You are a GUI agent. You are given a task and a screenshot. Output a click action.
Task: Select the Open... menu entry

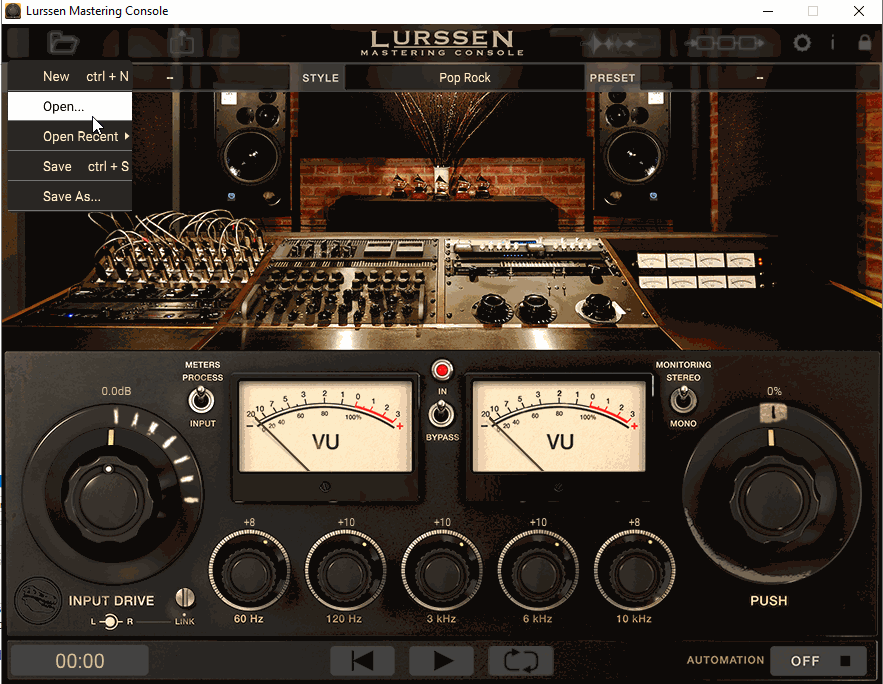point(70,106)
